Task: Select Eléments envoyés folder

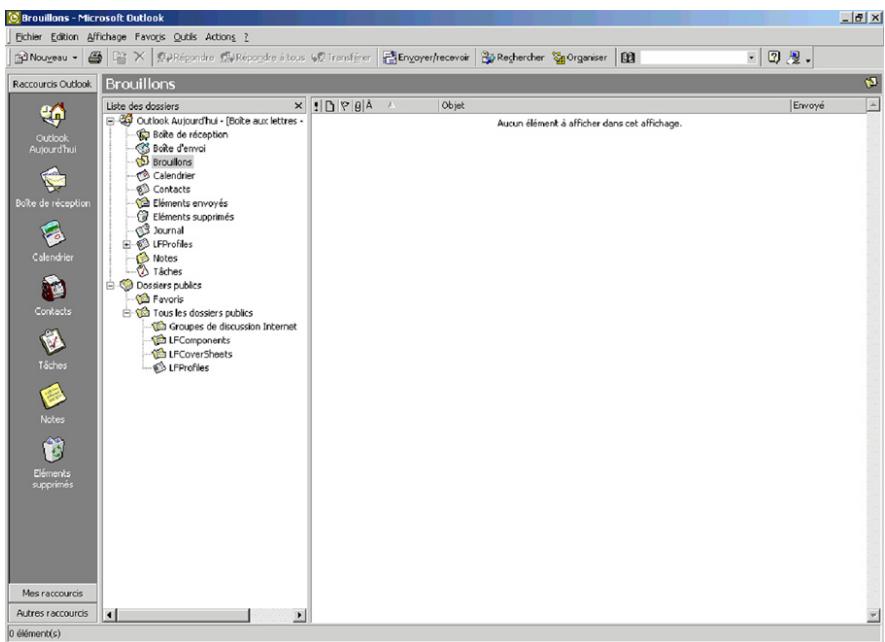Action: click(190, 203)
